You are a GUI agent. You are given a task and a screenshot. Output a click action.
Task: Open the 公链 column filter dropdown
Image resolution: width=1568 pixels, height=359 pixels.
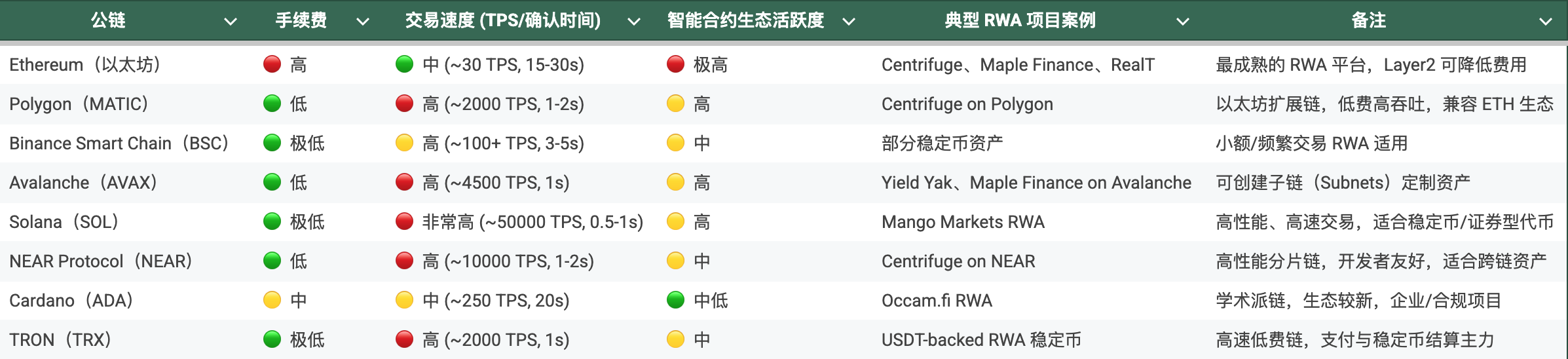231,22
